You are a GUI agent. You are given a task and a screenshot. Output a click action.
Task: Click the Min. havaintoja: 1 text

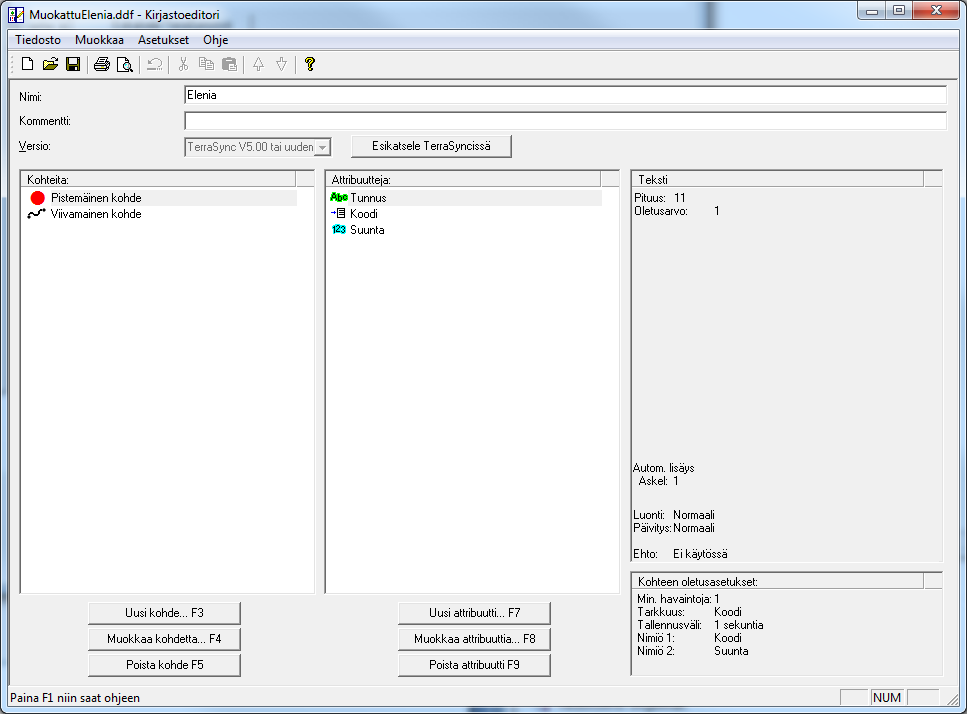[678, 599]
